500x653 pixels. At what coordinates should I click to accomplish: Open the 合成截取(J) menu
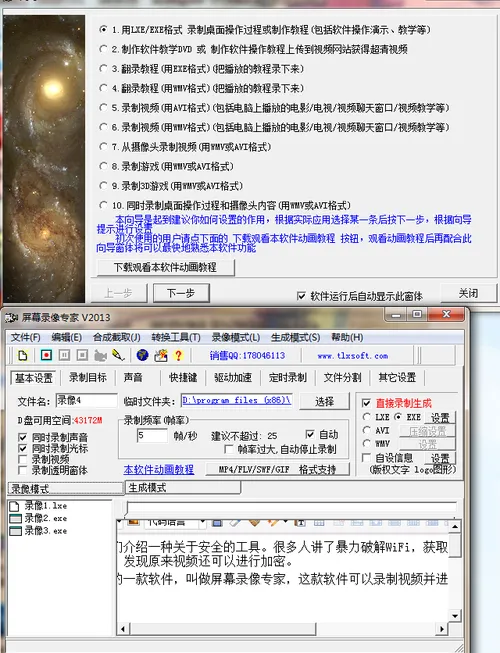pyautogui.click(x=117, y=337)
